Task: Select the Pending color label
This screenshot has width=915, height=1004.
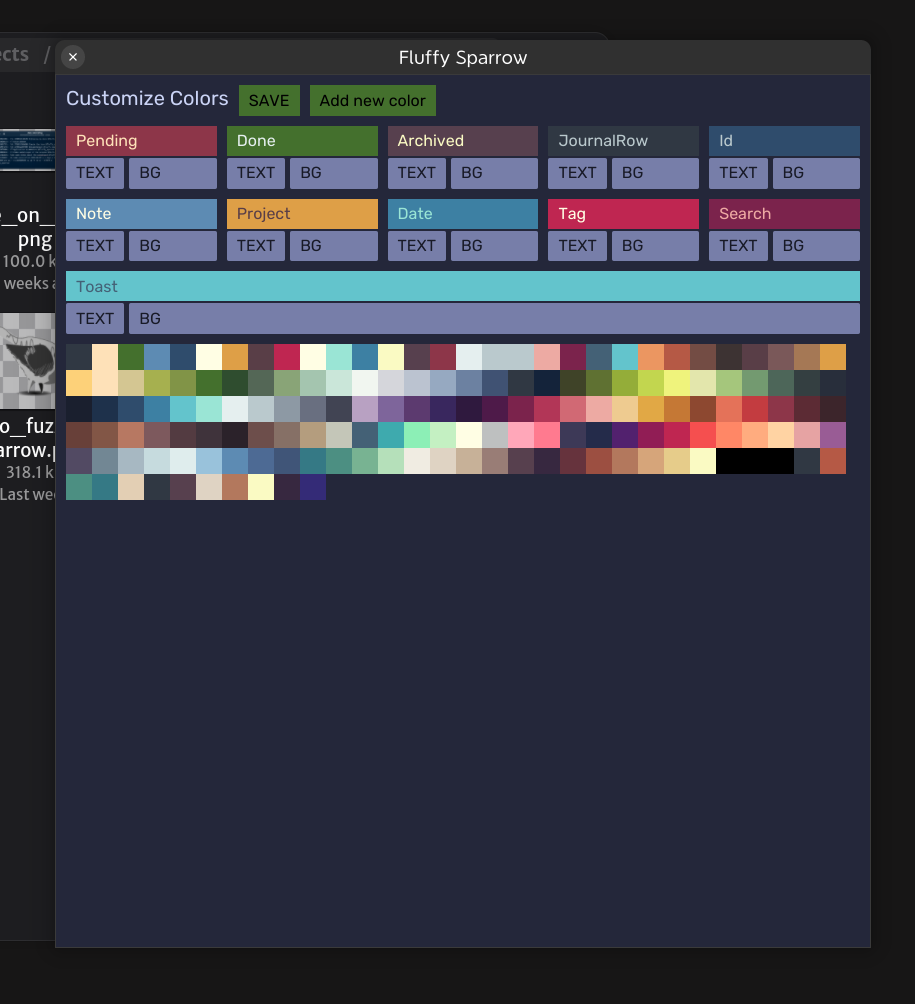Action: point(142,141)
